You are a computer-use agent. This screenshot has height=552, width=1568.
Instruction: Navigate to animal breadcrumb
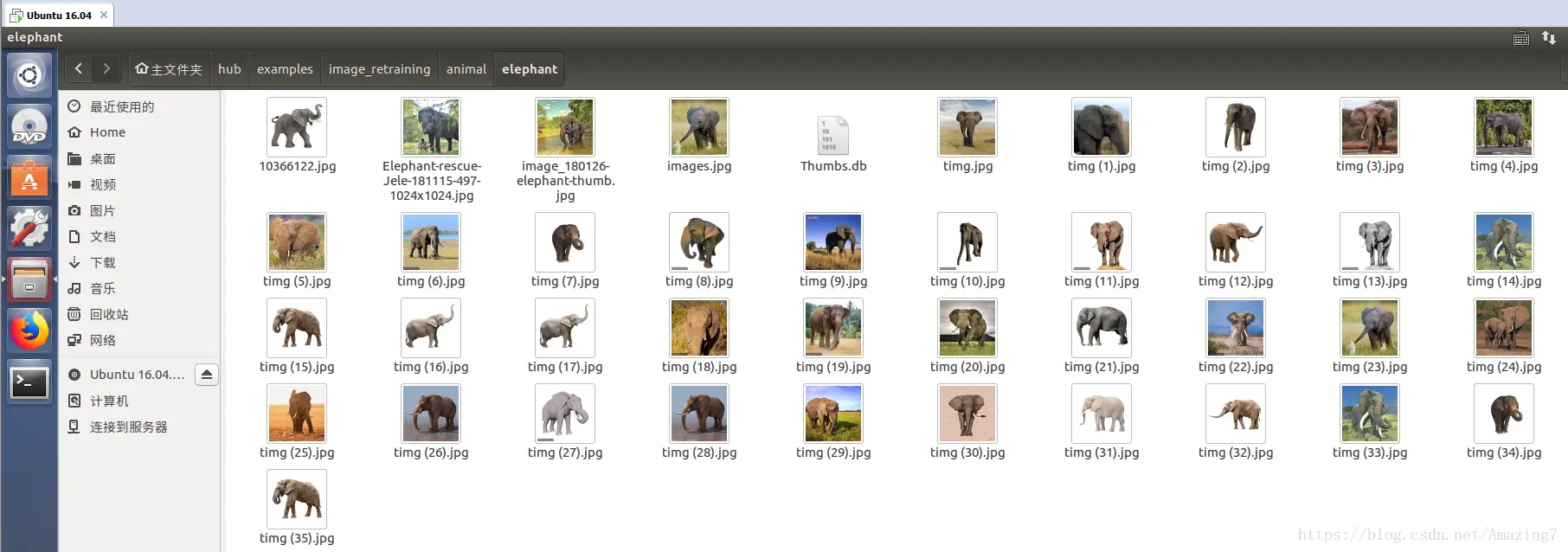pos(466,69)
